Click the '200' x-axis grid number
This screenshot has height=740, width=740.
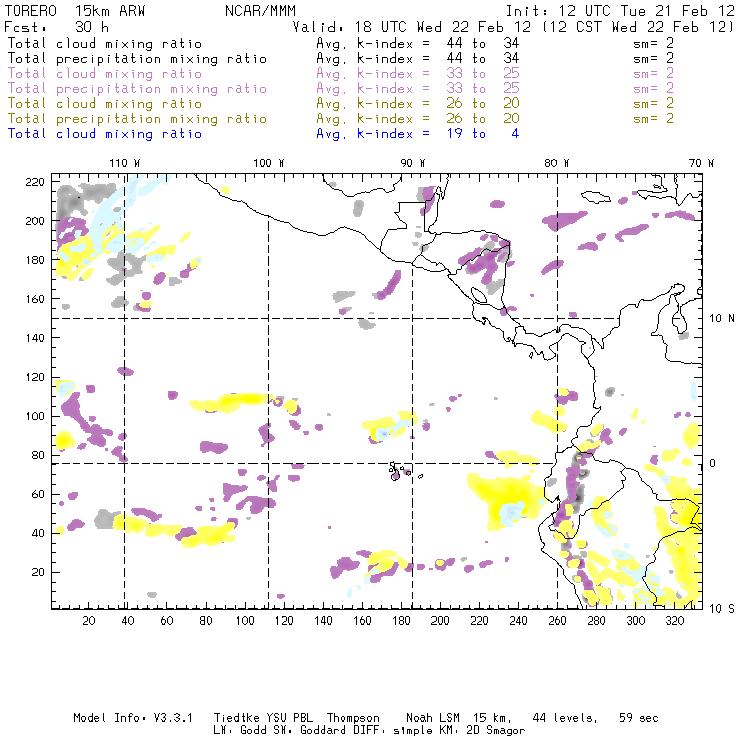click(440, 621)
